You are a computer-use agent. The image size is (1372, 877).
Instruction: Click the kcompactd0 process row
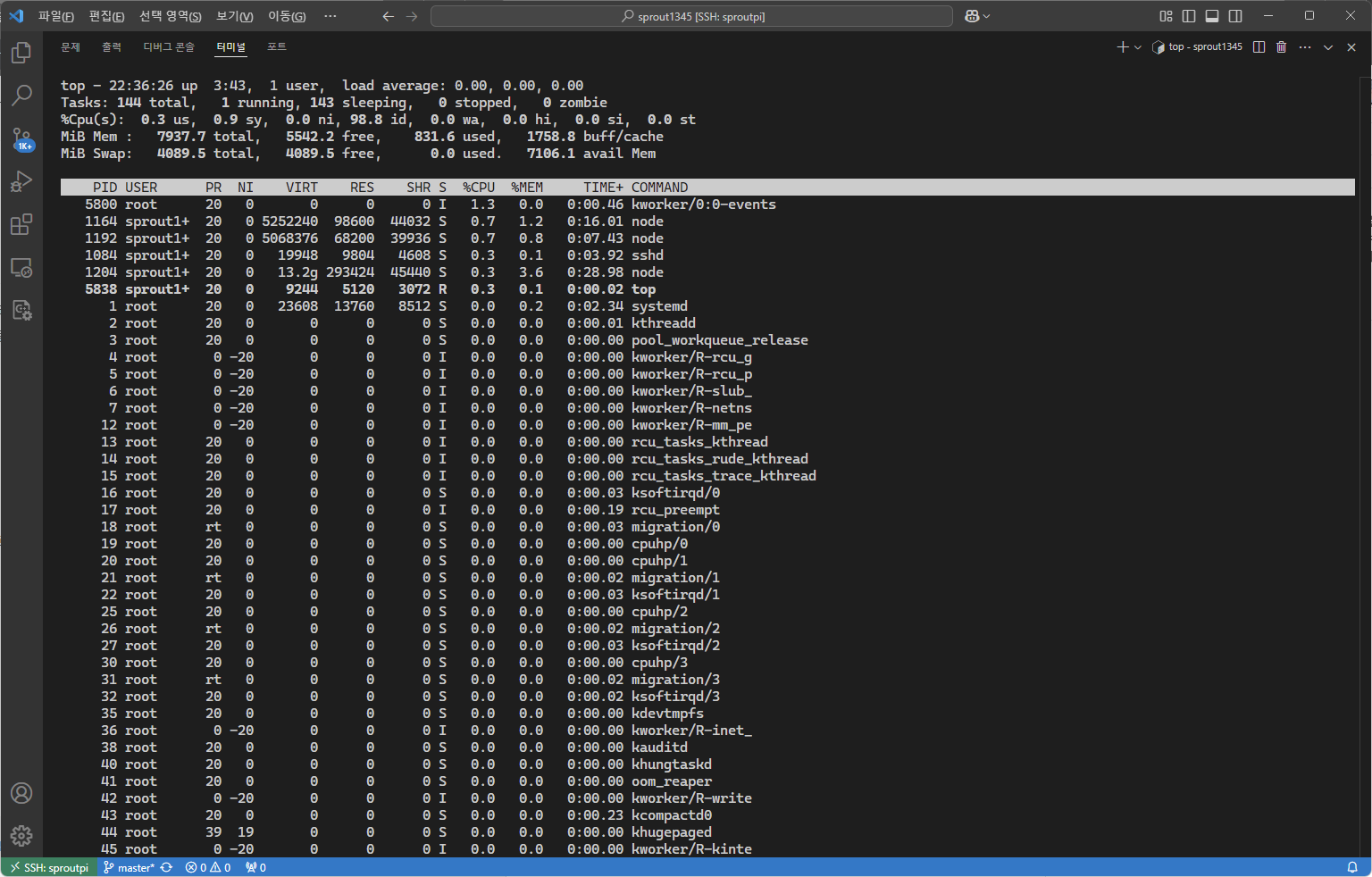coord(707,815)
